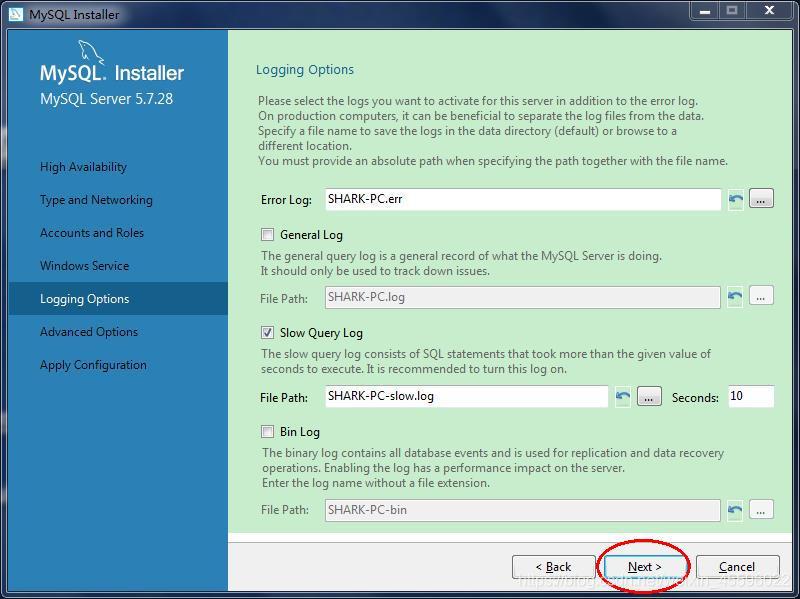This screenshot has height=599, width=800.
Task: Click into the Error Log text field
Action: tap(523, 199)
